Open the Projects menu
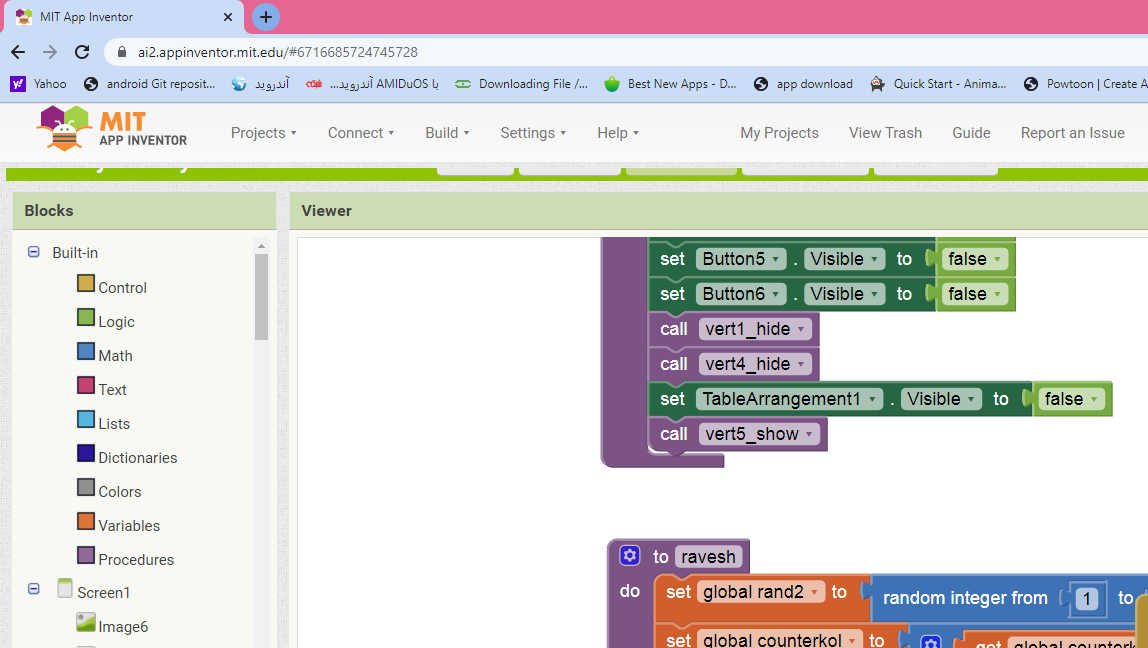 point(263,133)
